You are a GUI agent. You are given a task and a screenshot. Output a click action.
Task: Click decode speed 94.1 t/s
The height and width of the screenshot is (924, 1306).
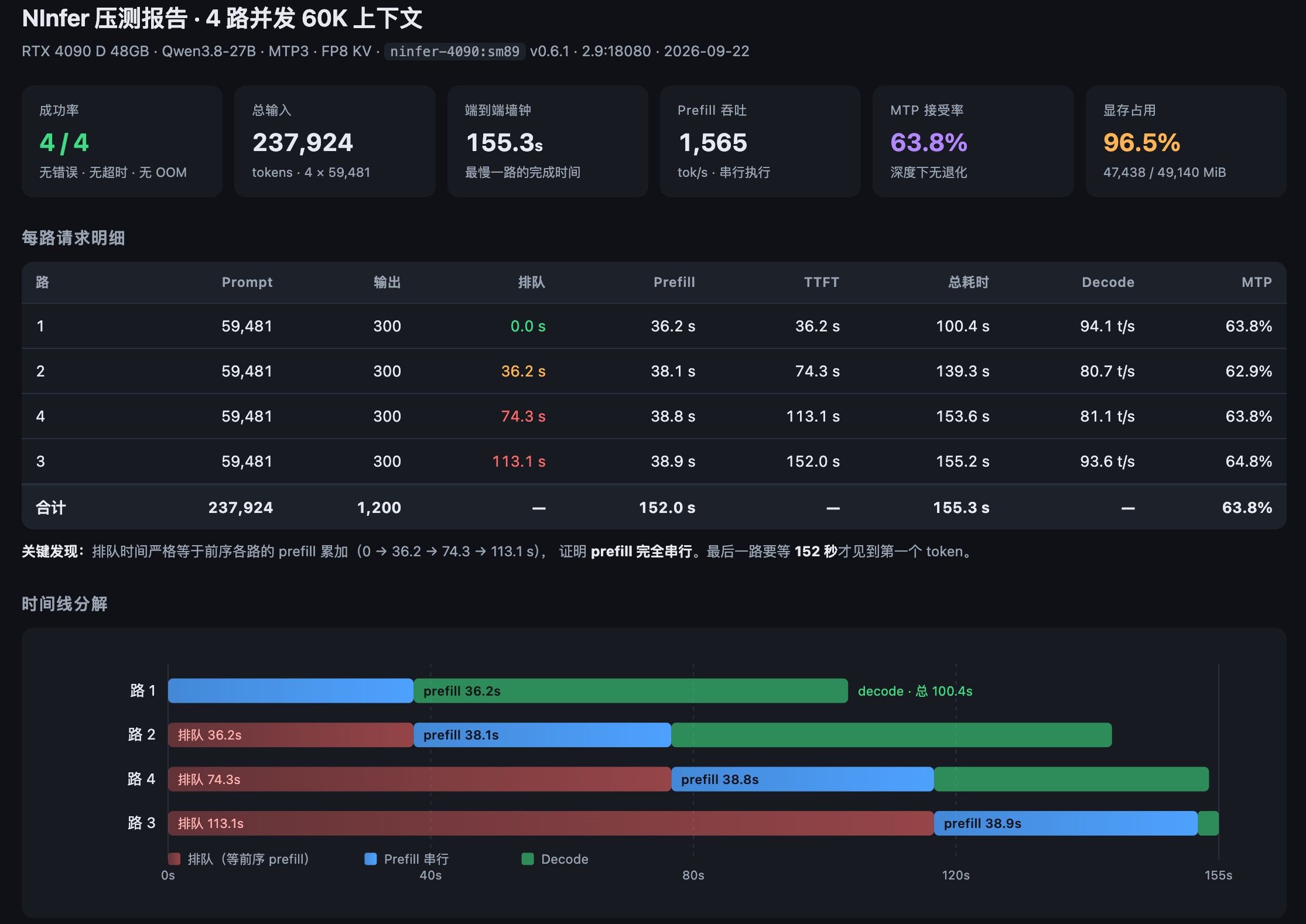[1107, 326]
